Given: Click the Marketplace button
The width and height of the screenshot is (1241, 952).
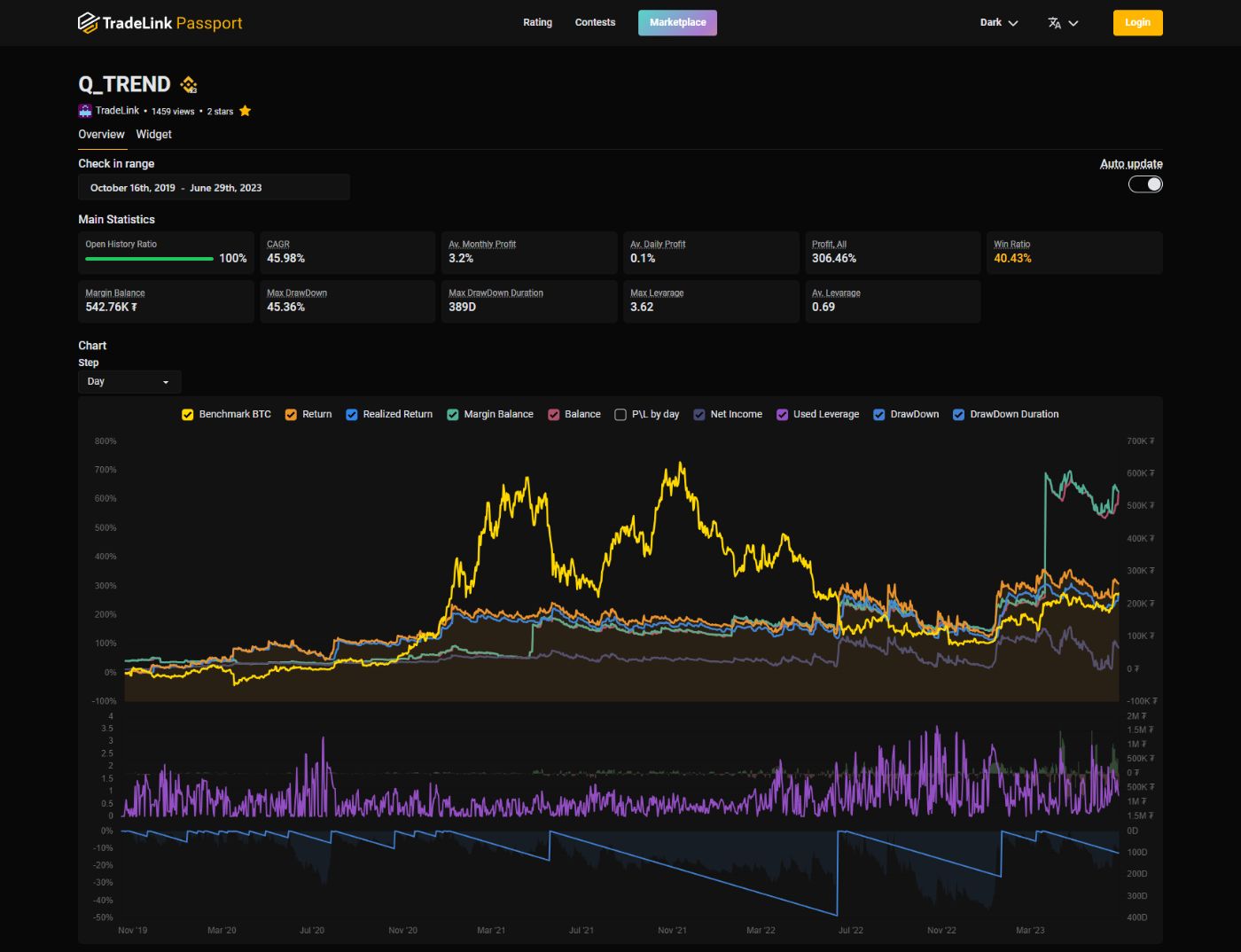Looking at the screenshot, I should coord(677,23).
